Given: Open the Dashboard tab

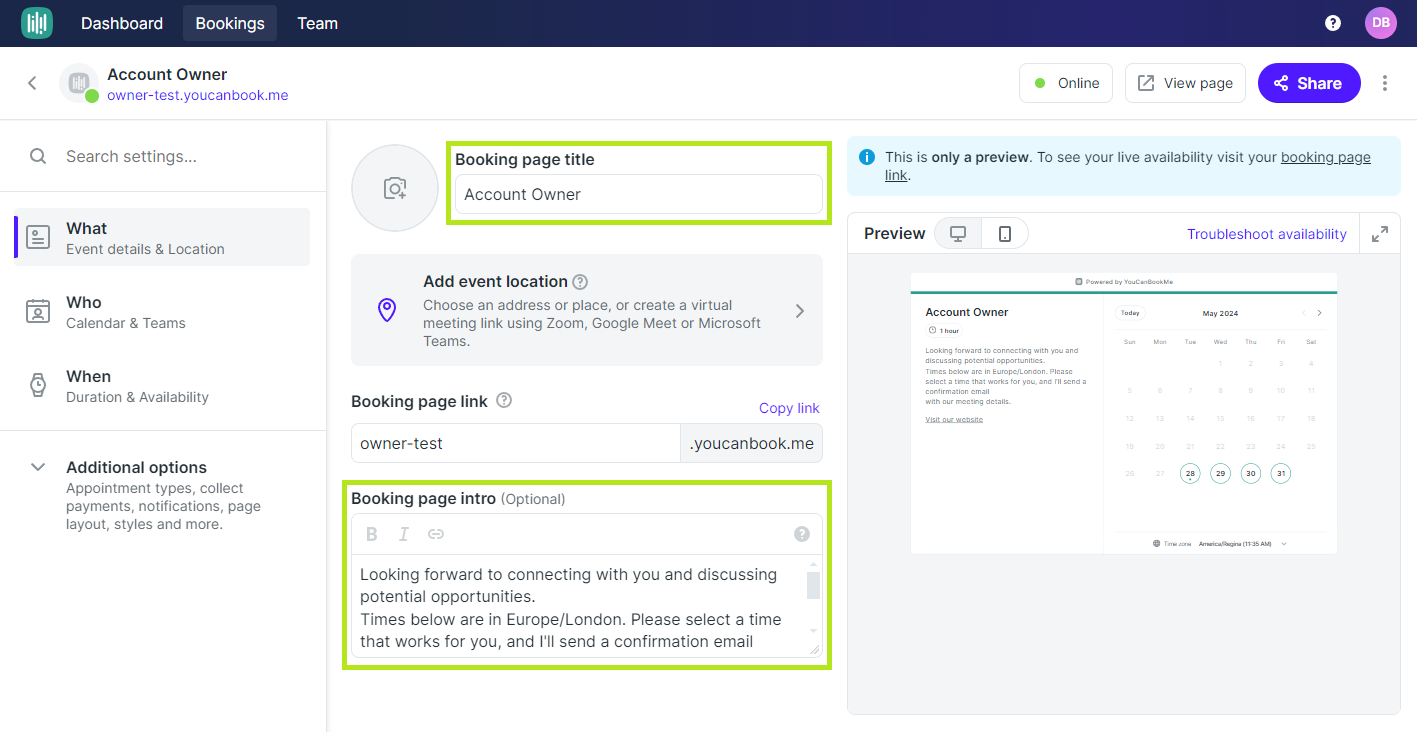Looking at the screenshot, I should 122,23.
